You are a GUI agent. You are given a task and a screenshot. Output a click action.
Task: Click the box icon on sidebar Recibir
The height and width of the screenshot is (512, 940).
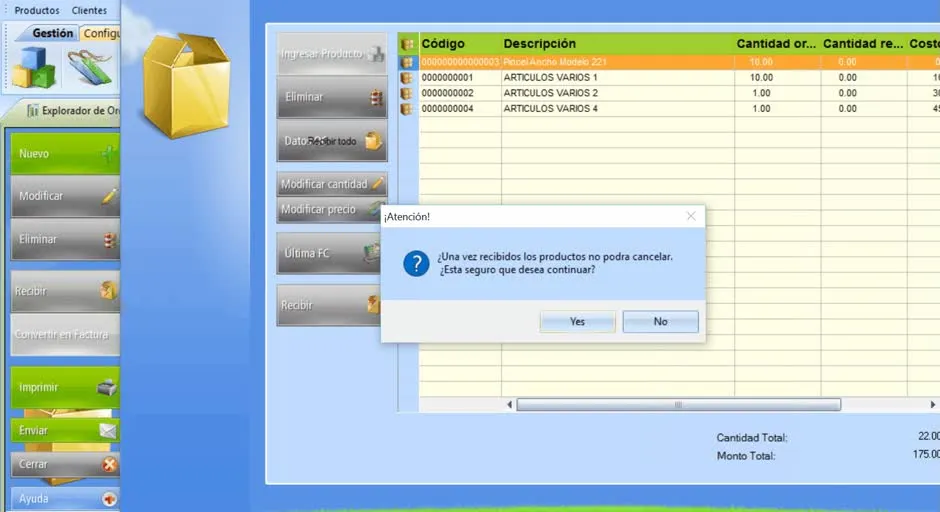coord(109,290)
